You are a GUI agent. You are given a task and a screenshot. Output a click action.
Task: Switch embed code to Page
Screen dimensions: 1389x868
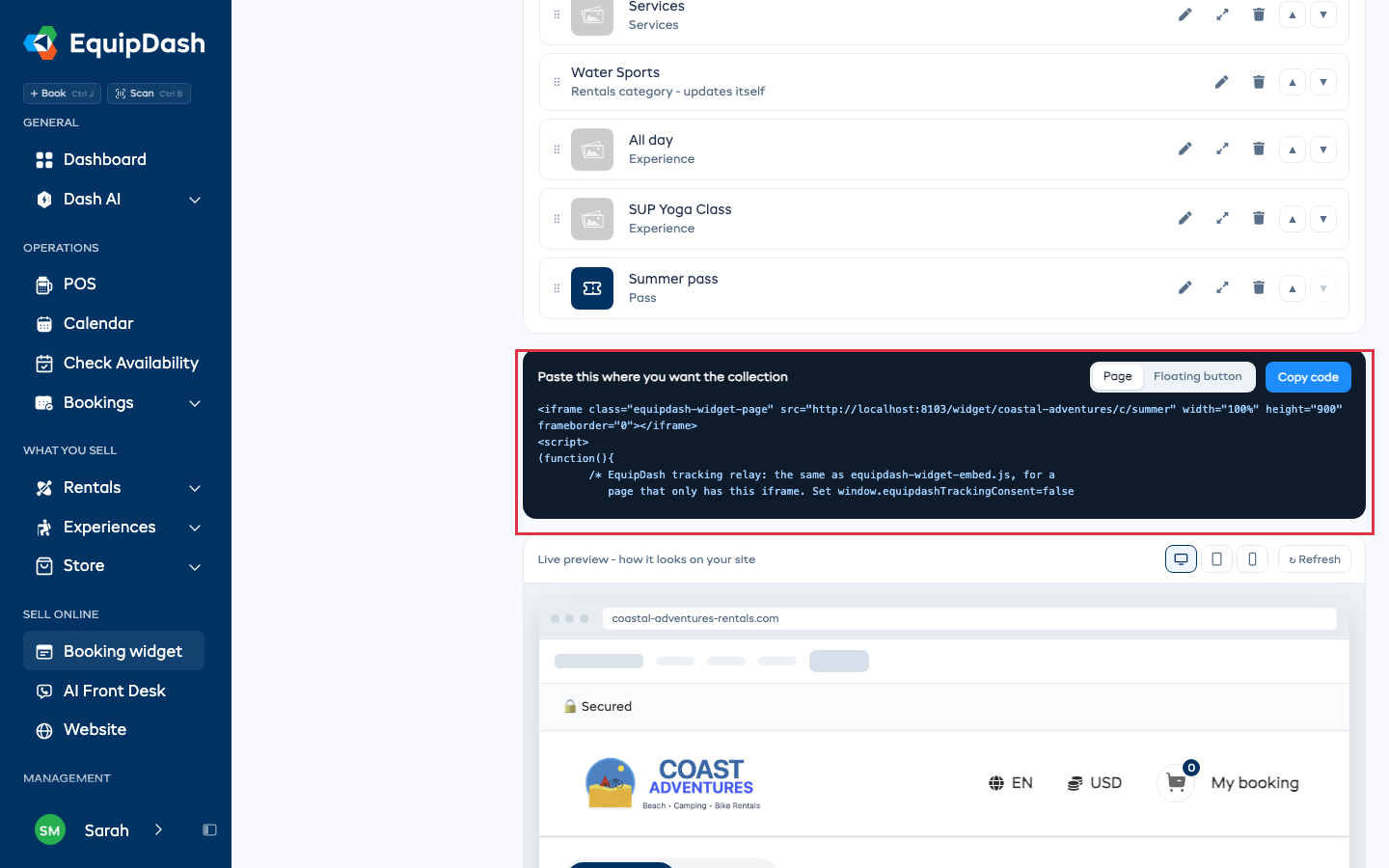point(1117,377)
